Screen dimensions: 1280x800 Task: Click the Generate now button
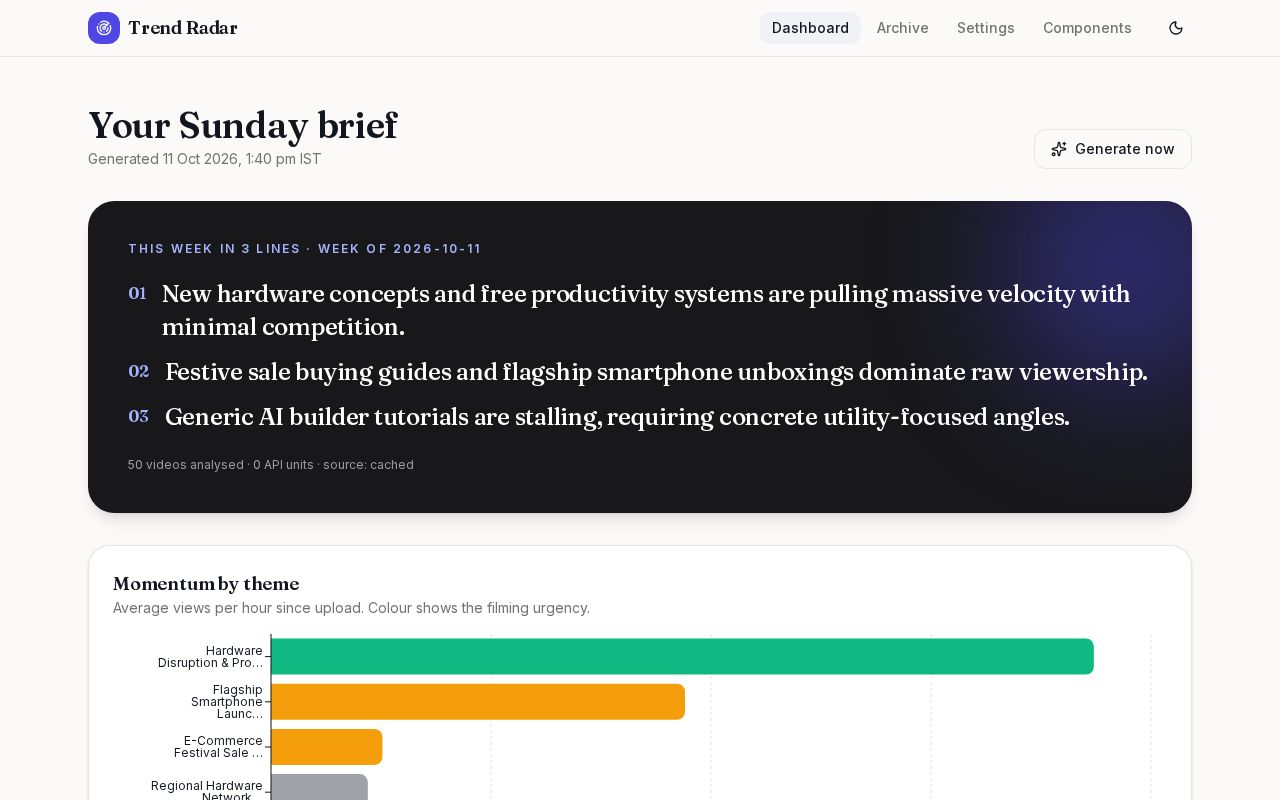pos(1113,149)
